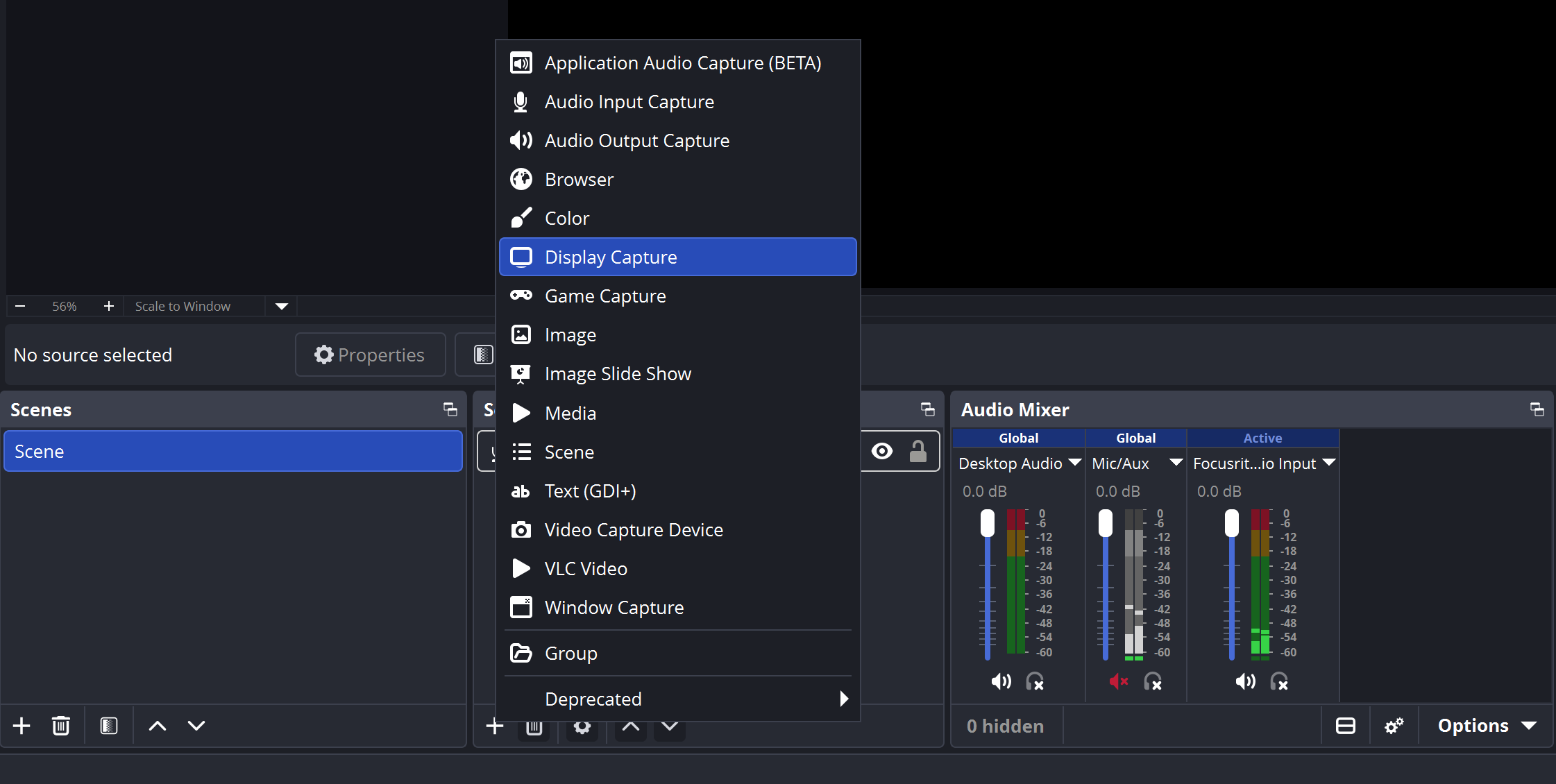
Task: Click the 56% zoom value
Action: point(65,306)
